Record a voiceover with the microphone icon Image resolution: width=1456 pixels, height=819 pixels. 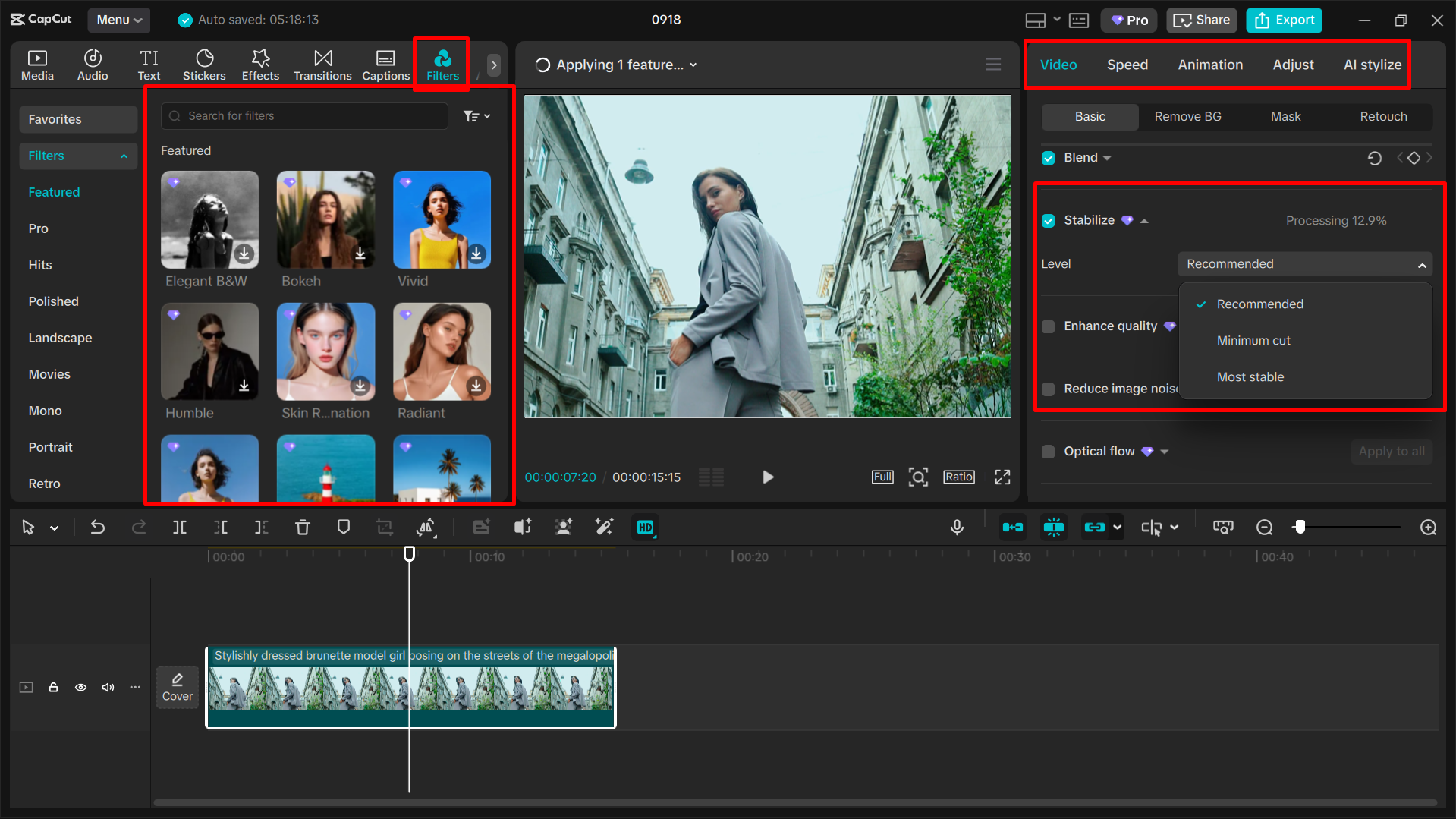tap(957, 527)
